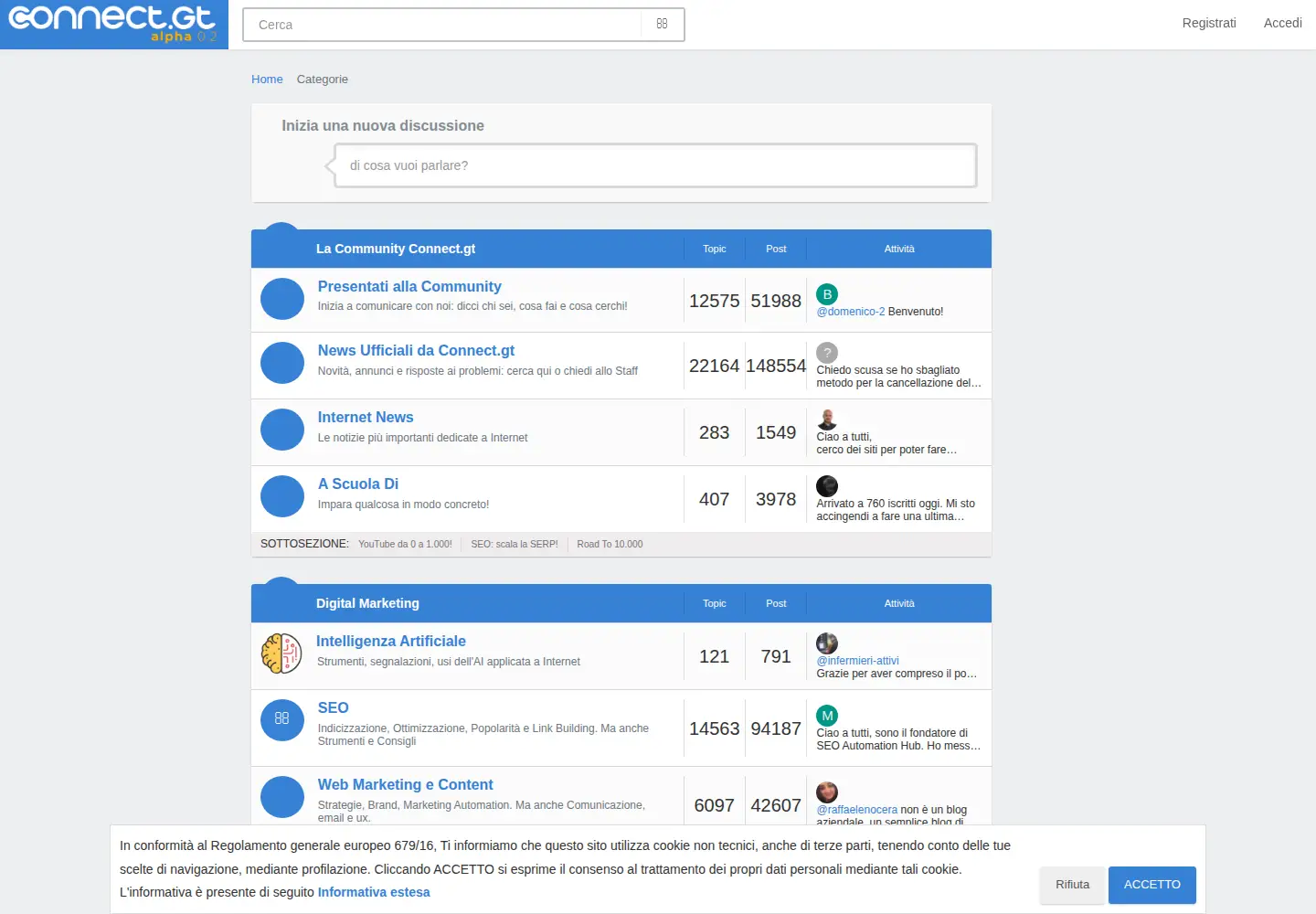Open Web Marketing e Content forum

point(405,785)
